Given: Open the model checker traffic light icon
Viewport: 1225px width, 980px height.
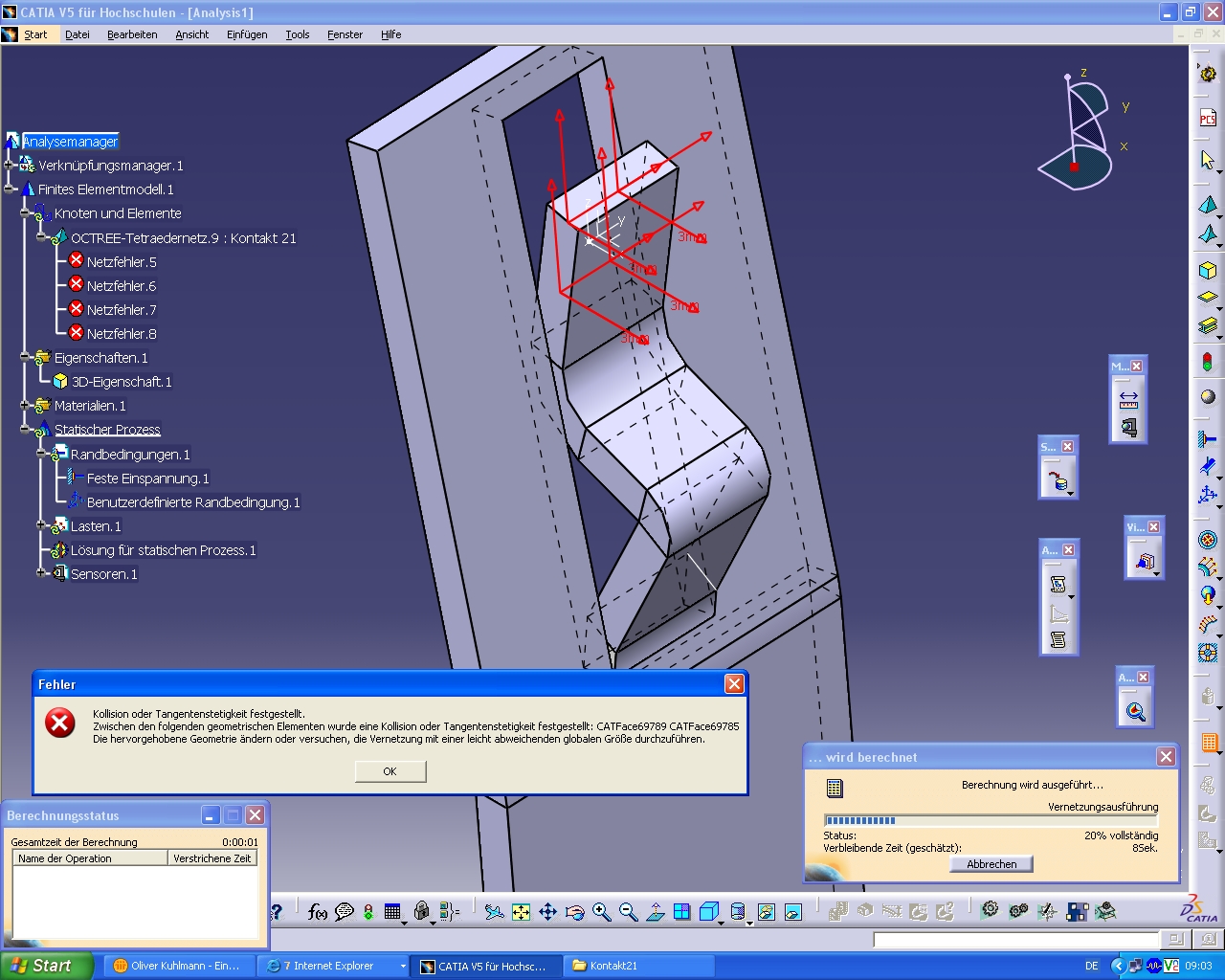Looking at the screenshot, I should pyautogui.click(x=1208, y=362).
